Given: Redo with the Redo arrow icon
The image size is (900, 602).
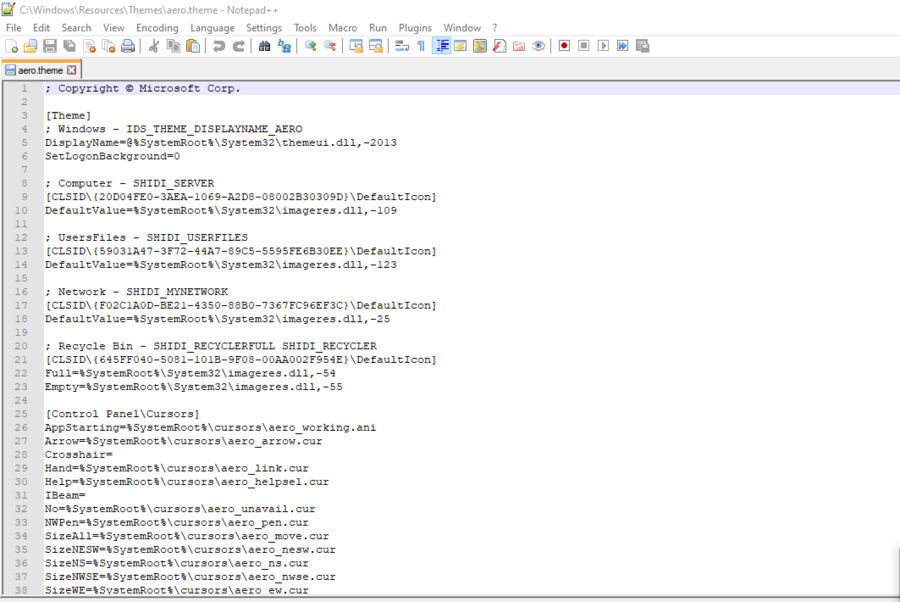Looking at the screenshot, I should pos(239,46).
